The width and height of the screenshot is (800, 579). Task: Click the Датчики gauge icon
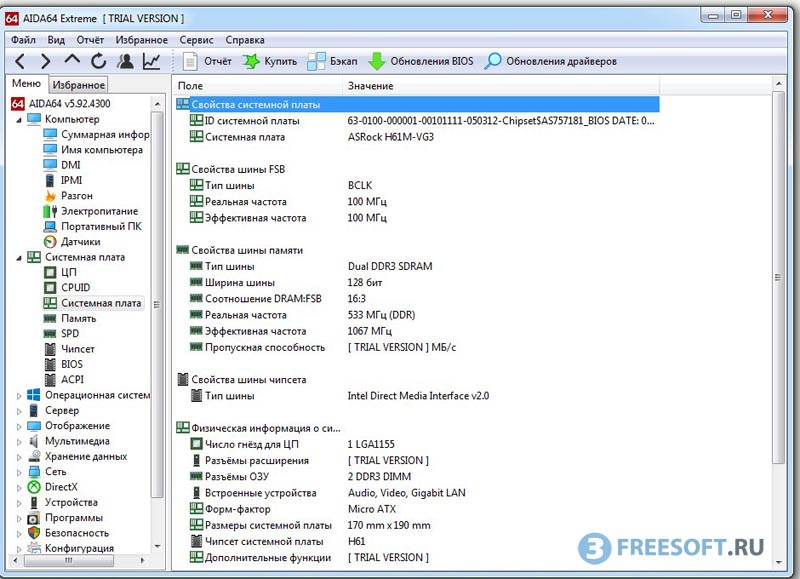coord(50,241)
